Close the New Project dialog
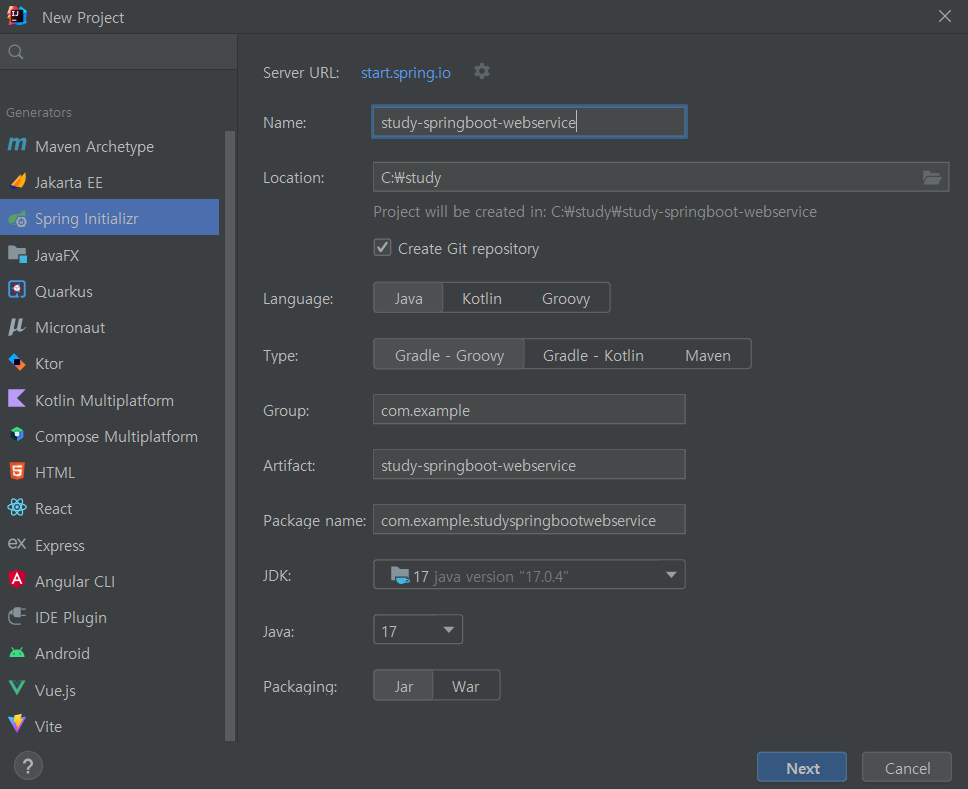 point(945,16)
